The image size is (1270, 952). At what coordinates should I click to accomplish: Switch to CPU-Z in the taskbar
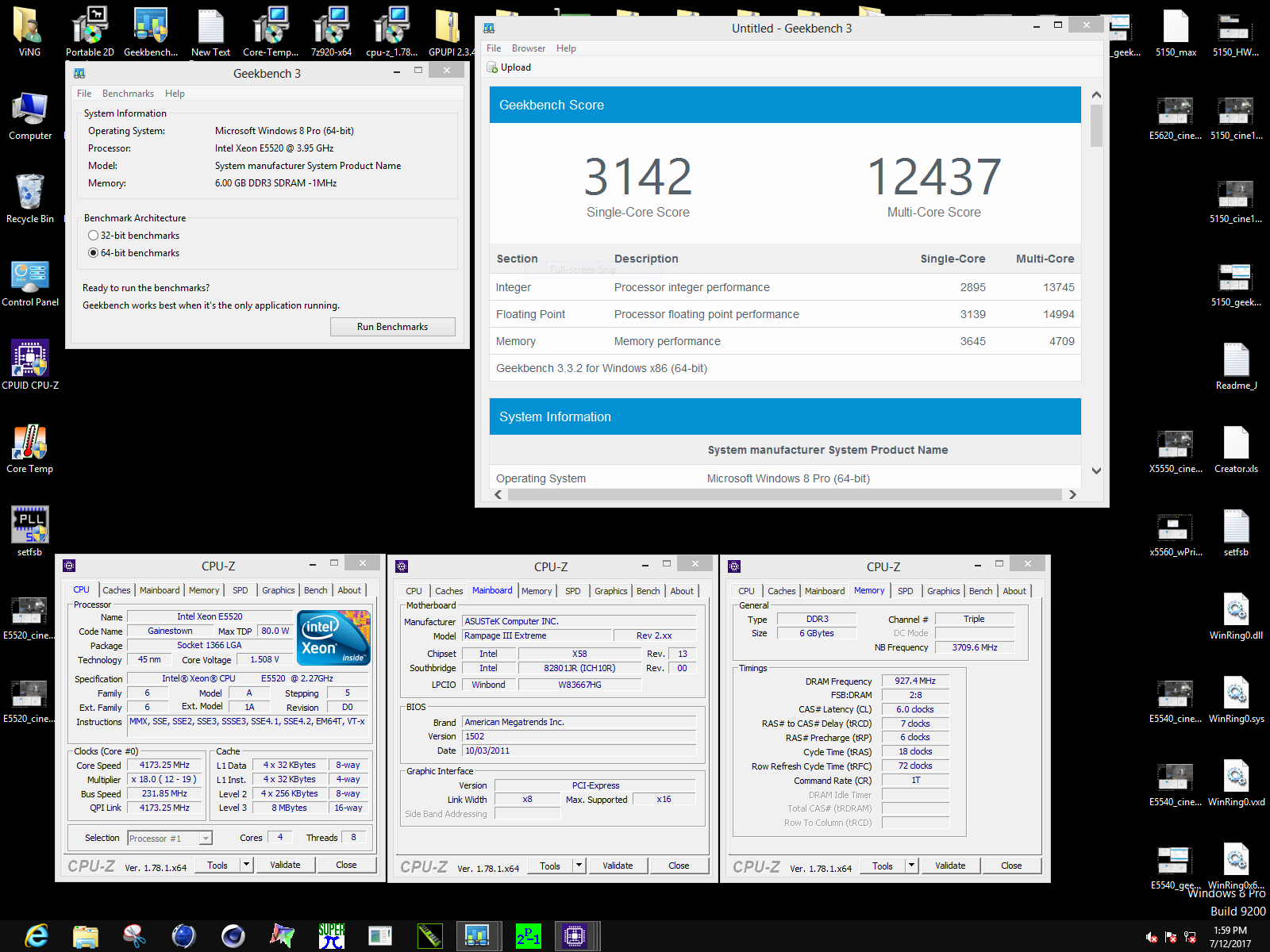pos(575,936)
